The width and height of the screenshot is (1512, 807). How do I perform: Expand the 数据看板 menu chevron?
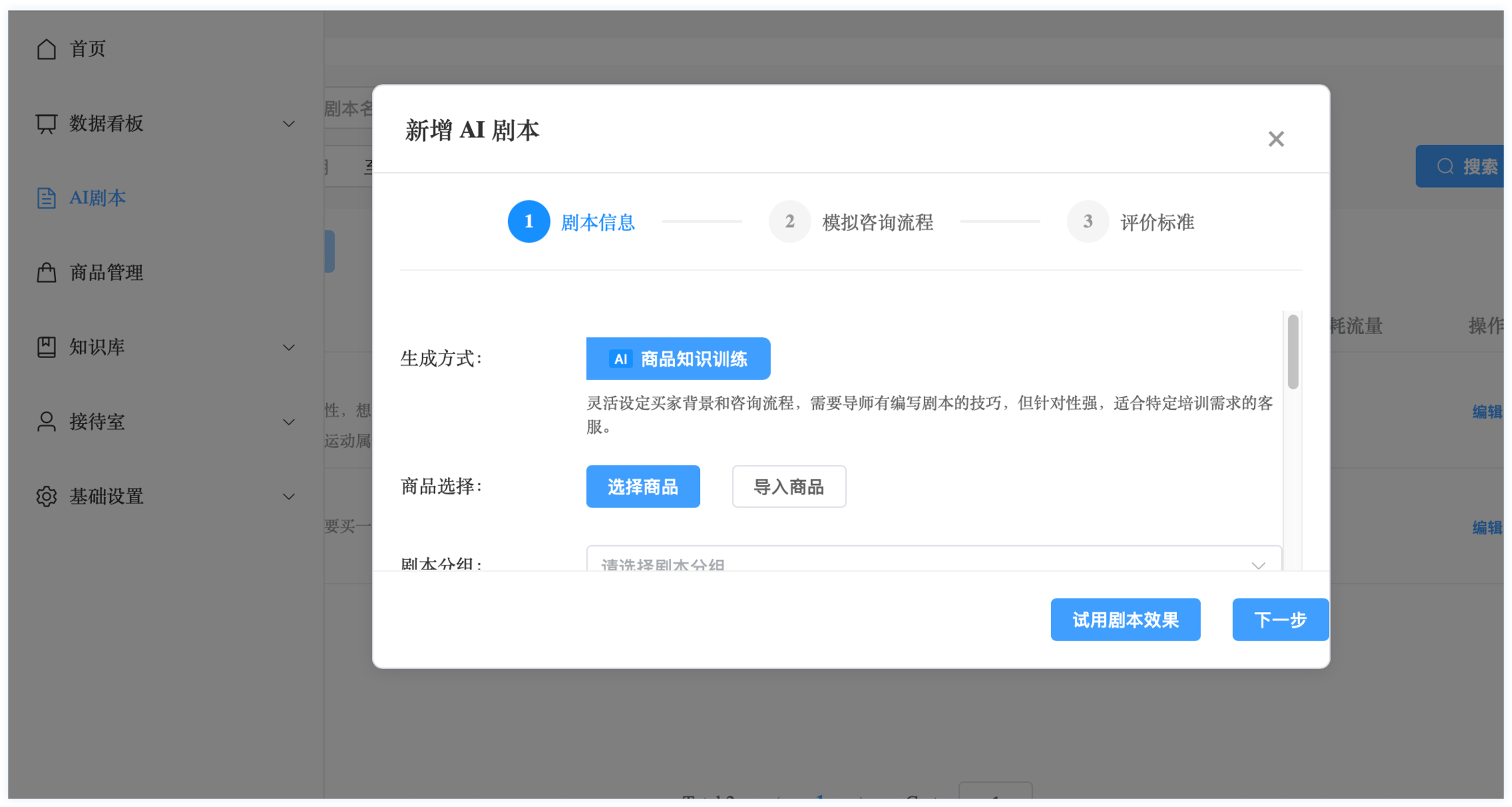[289, 124]
